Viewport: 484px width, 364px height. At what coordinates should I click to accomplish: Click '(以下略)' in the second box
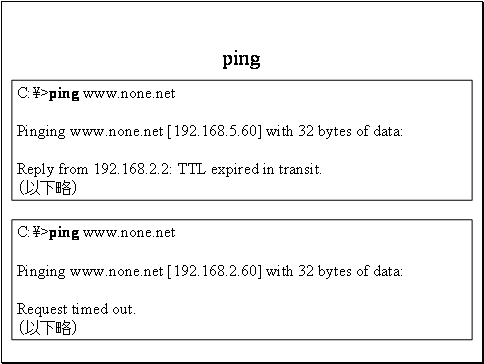coord(47,328)
